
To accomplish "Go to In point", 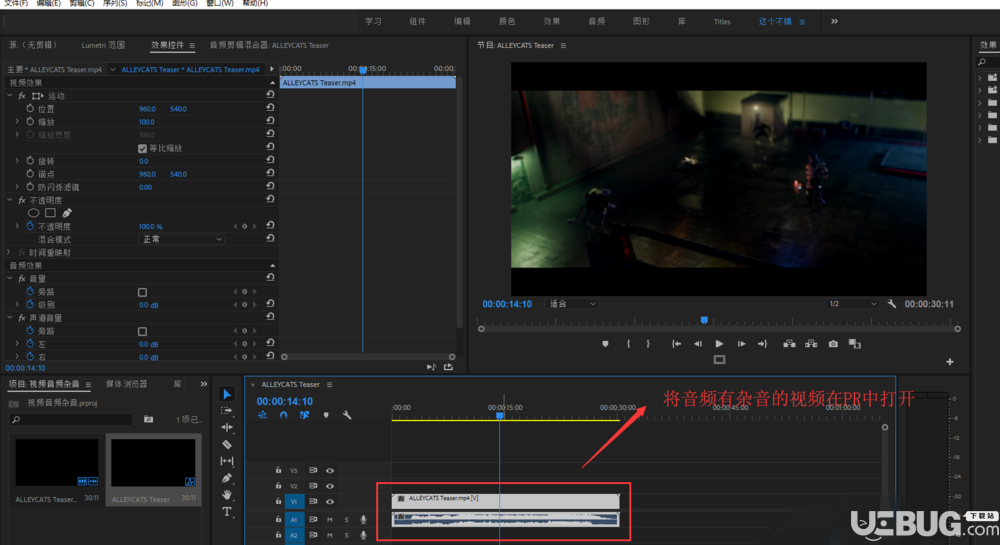I will click(x=676, y=344).
